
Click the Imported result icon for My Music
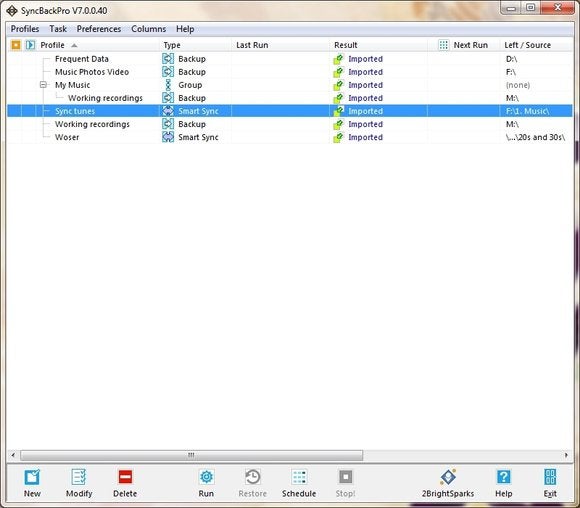[338, 85]
